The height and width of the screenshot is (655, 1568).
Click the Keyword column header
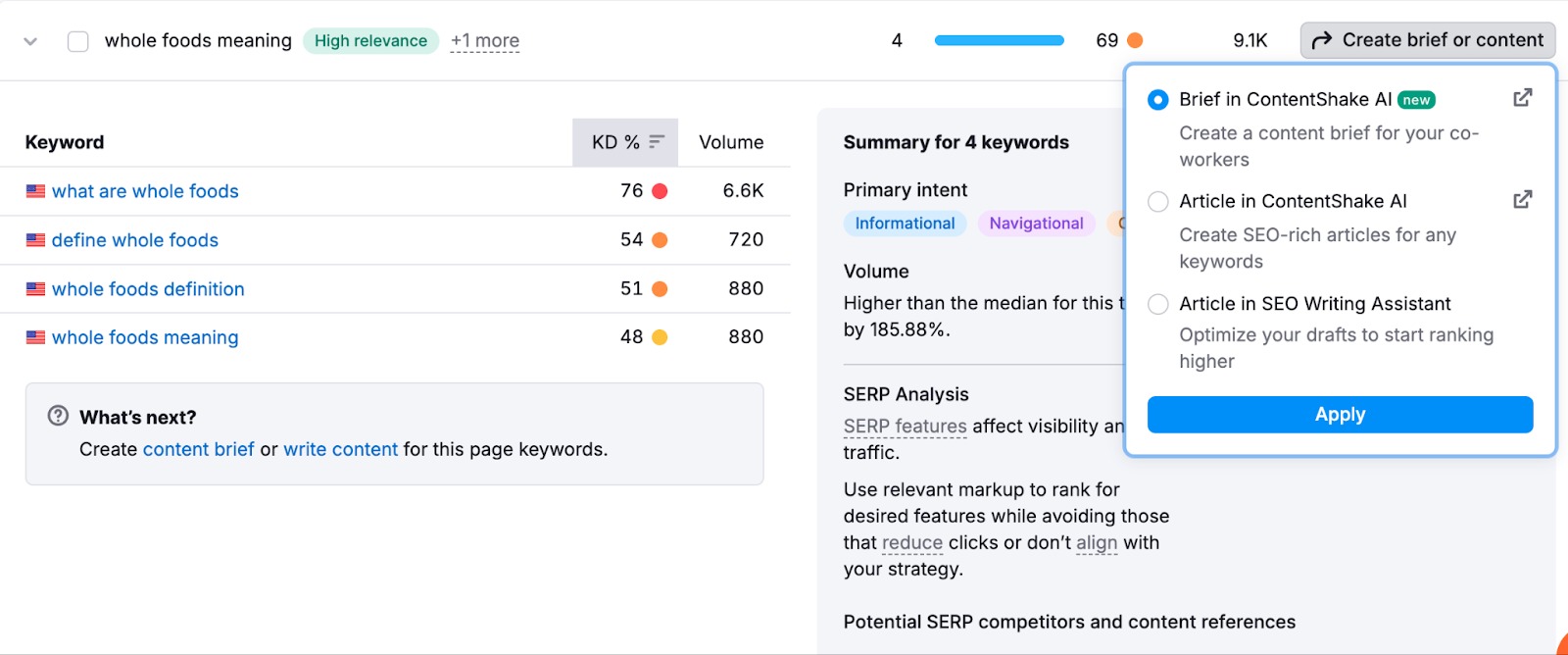65,142
